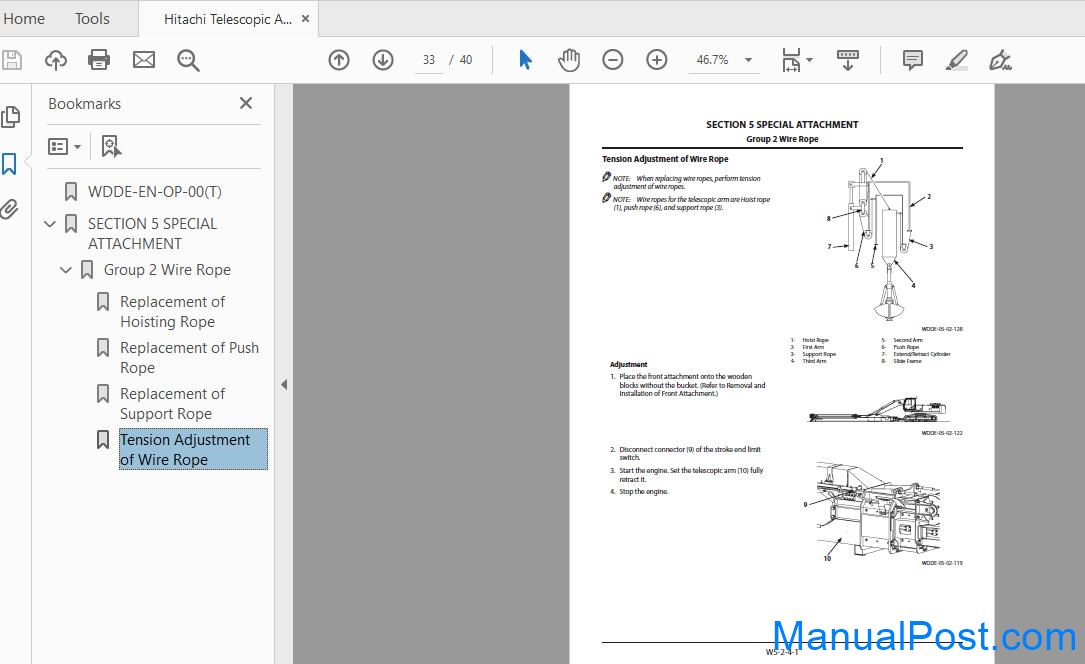Open WDDE-EN-OP-00(T) bookmark
Image resolution: width=1085 pixels, height=664 pixels.
(154, 192)
